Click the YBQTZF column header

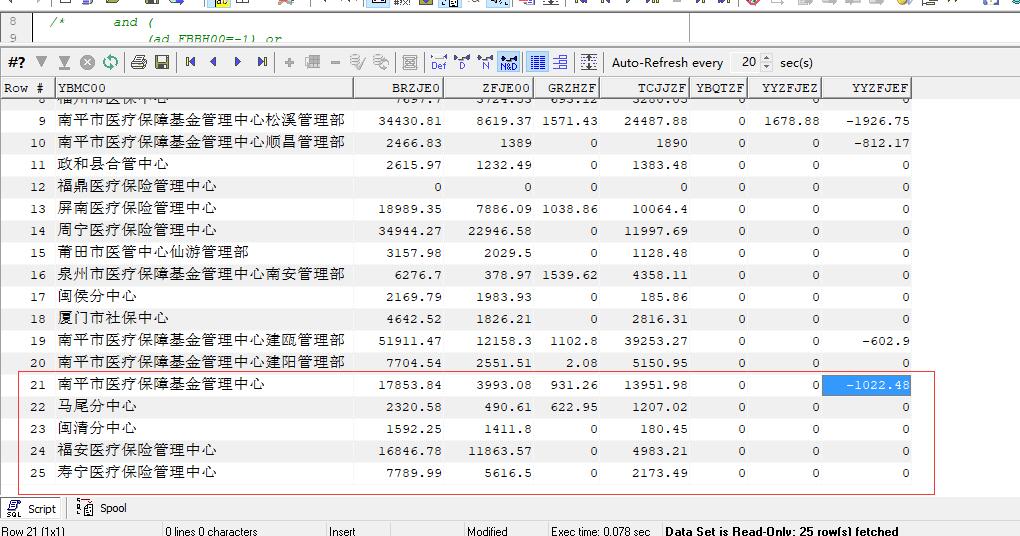(718, 88)
